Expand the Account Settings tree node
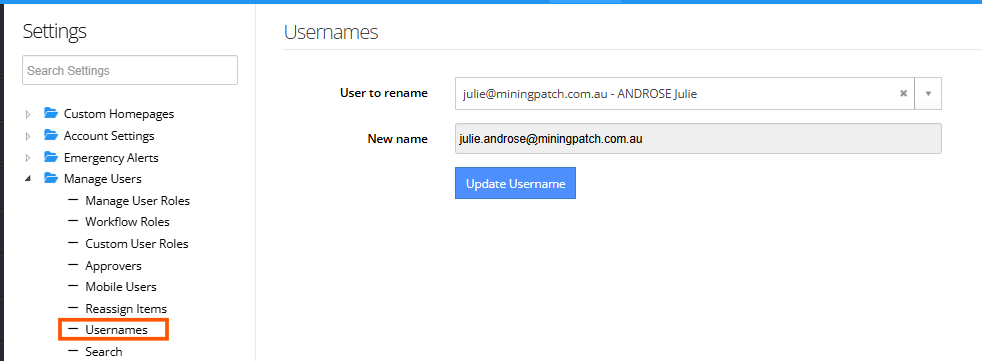982x361 pixels. tap(28, 136)
